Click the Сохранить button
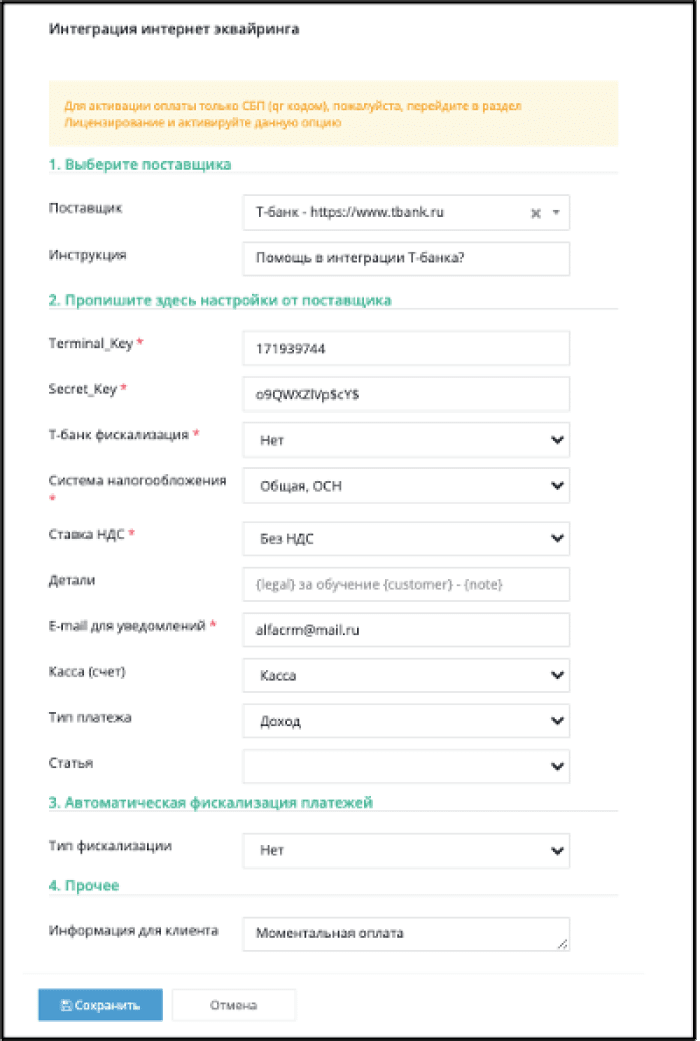This screenshot has width=700, height=1041. [x=100, y=1005]
